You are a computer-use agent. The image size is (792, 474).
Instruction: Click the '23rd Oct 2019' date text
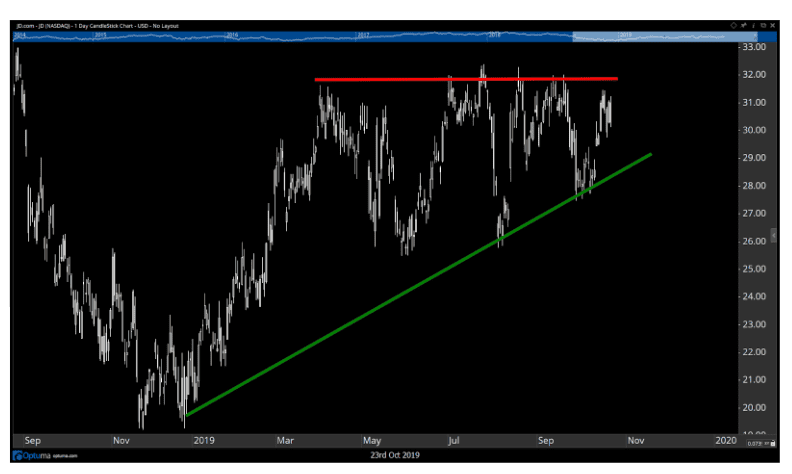(395, 455)
